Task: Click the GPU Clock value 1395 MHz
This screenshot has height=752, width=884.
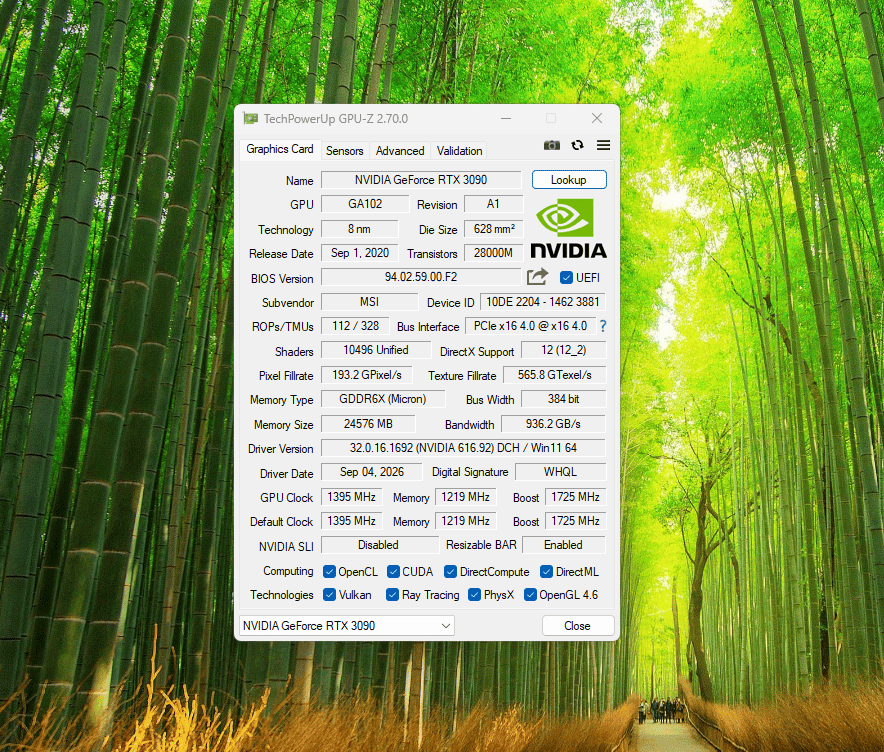Action: [x=352, y=497]
